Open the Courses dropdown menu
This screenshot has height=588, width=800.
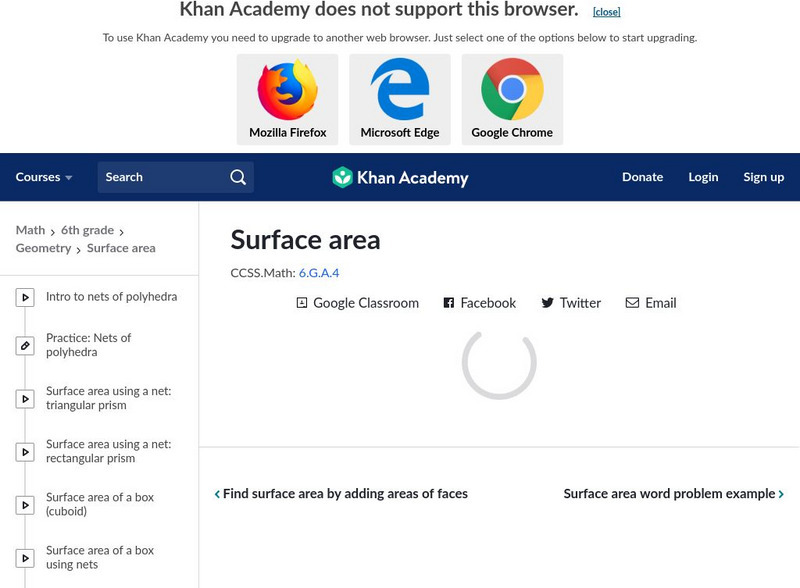click(x=44, y=176)
